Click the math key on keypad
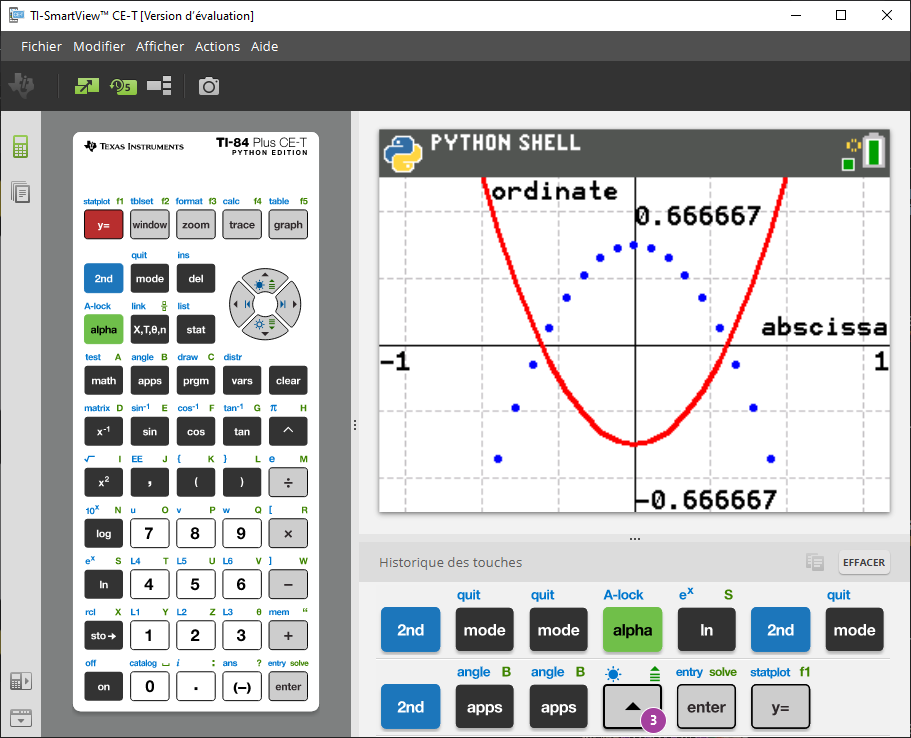Viewport: 911px width, 738px height. [x=103, y=381]
